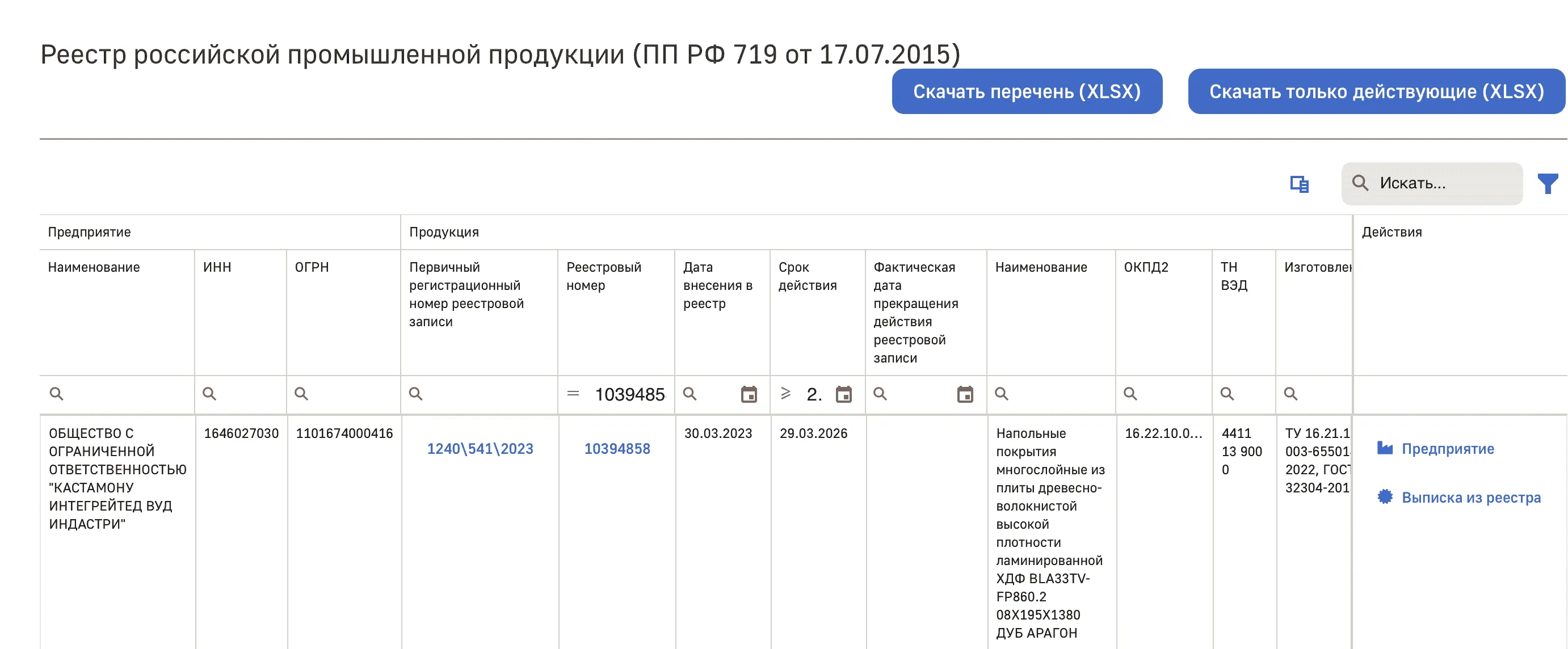
Task: Click the equals operator in Реестровый номер filter
Action: click(573, 394)
